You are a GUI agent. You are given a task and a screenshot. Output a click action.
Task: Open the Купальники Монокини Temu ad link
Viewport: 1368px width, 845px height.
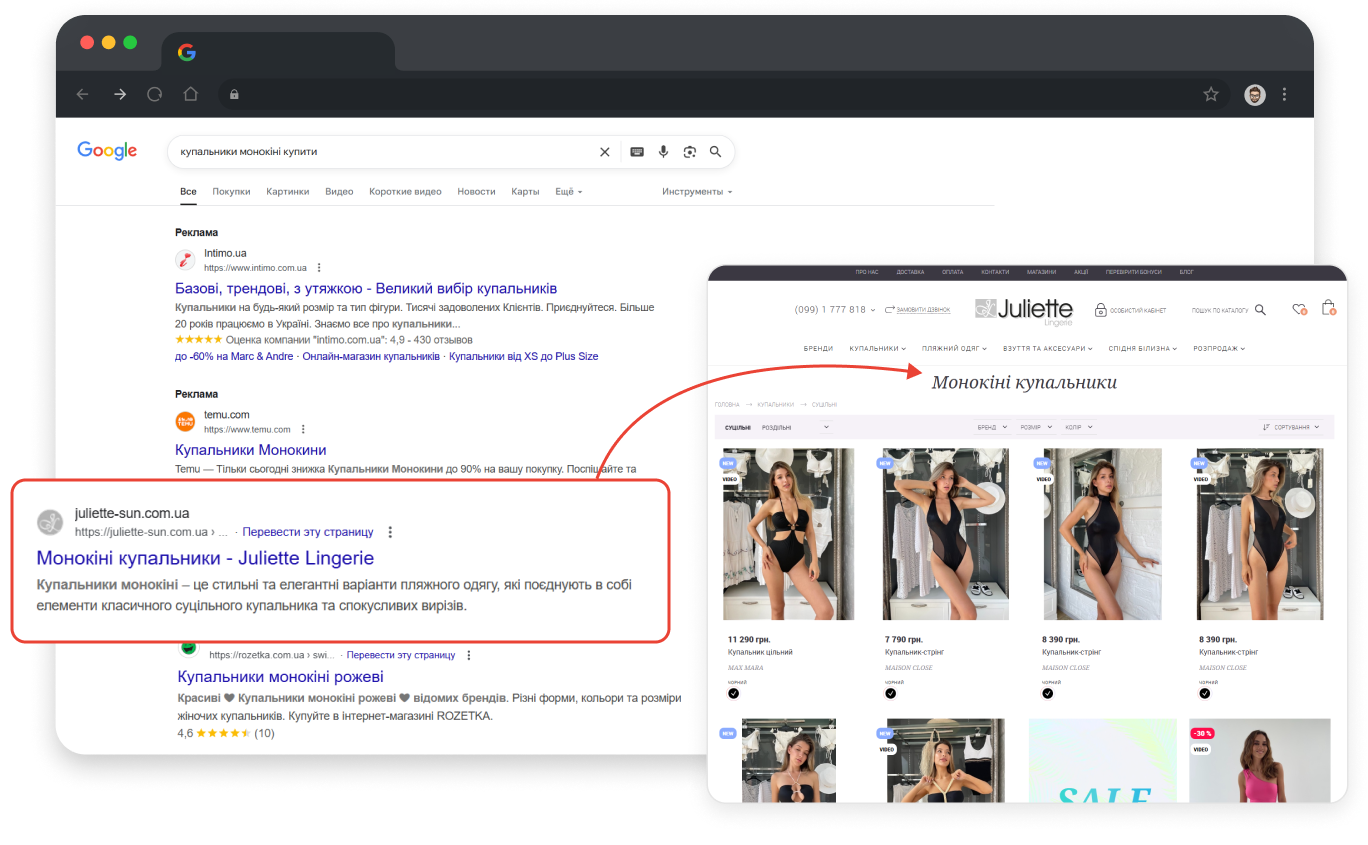click(x=251, y=450)
